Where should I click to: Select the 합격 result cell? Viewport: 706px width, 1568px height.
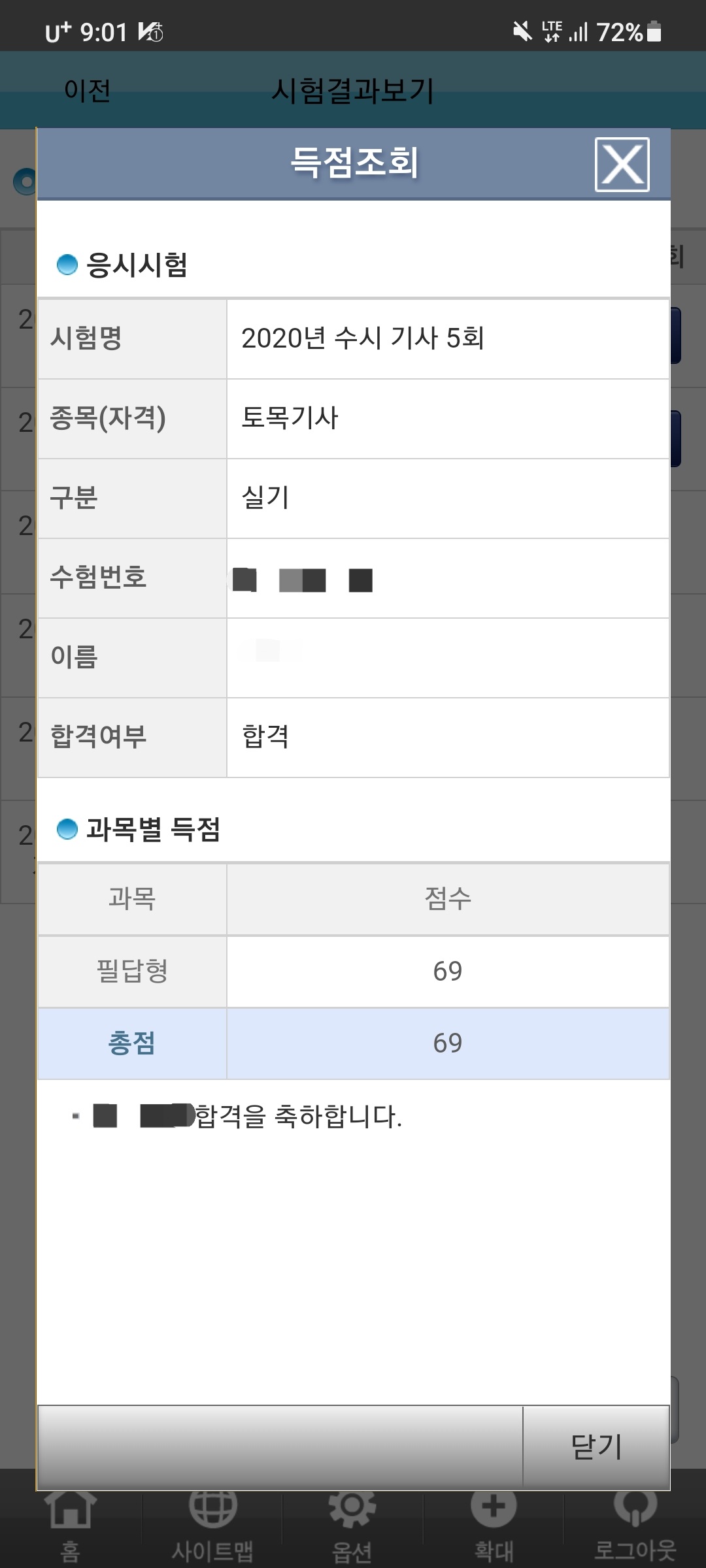[448, 737]
